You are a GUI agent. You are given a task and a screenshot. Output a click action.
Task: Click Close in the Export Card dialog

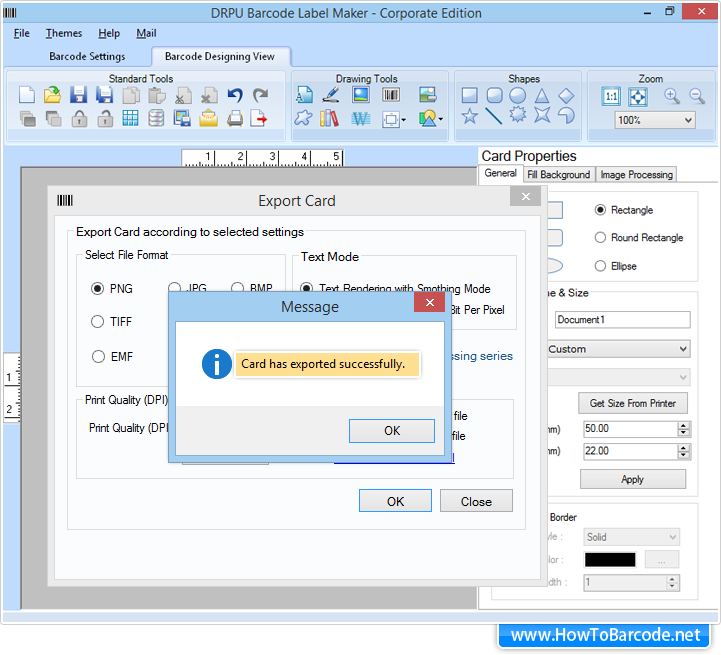(x=476, y=501)
